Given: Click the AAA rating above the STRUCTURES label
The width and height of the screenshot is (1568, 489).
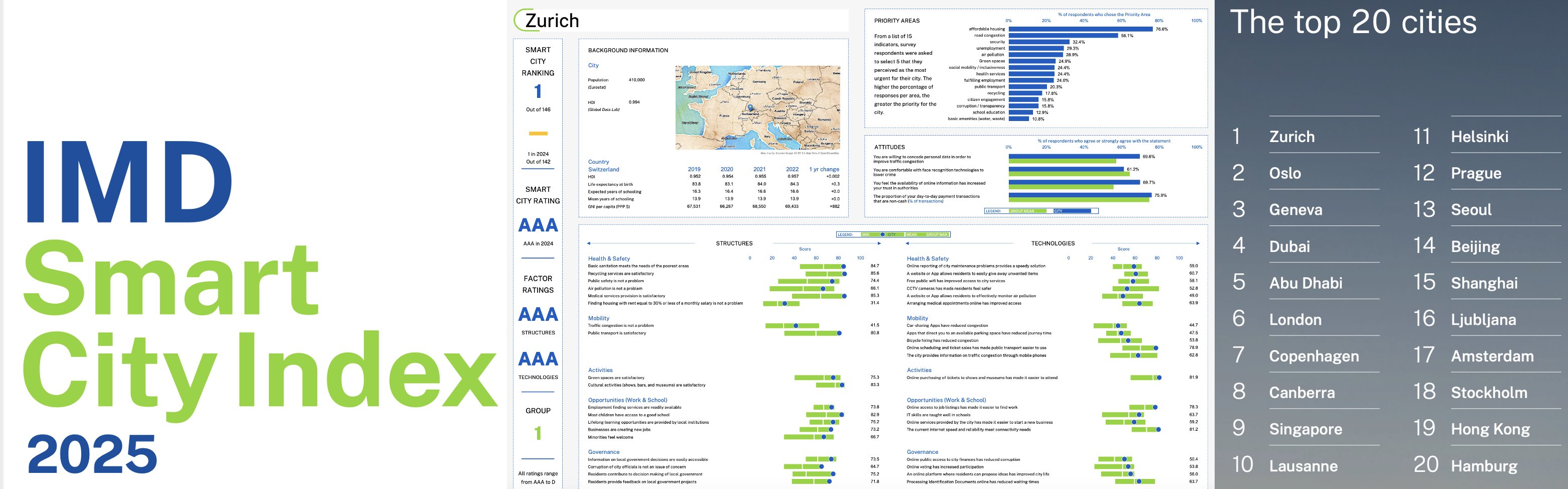Looking at the screenshot, I should click(538, 314).
